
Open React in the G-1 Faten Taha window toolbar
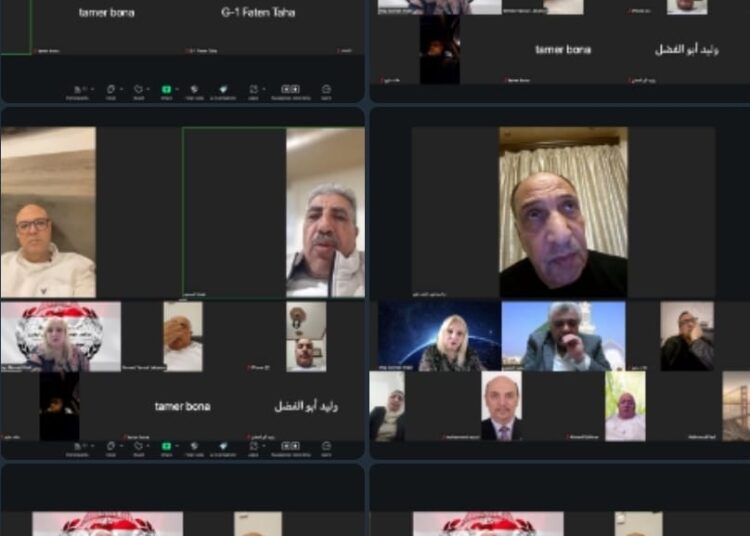(138, 92)
